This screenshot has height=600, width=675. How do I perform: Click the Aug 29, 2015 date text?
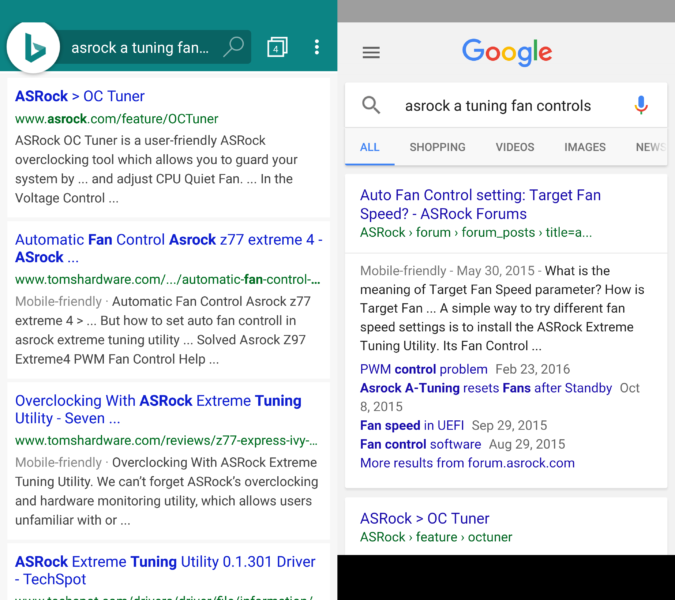[x=527, y=444]
